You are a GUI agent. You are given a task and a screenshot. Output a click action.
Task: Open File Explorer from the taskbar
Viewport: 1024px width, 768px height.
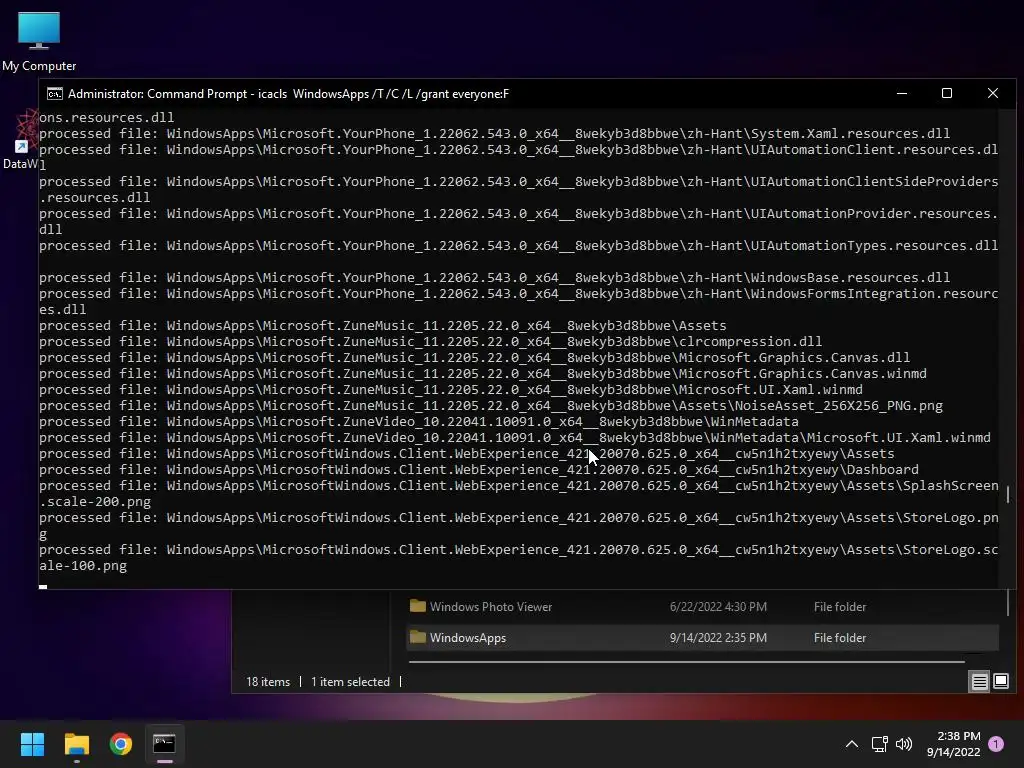click(76, 744)
